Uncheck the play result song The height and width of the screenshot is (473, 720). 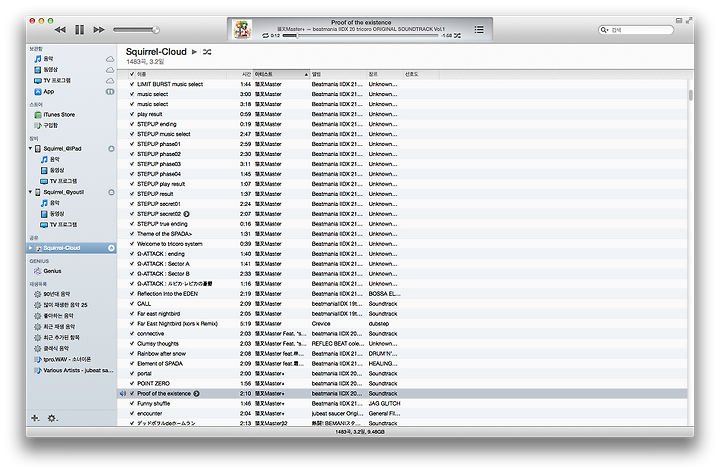click(132, 114)
